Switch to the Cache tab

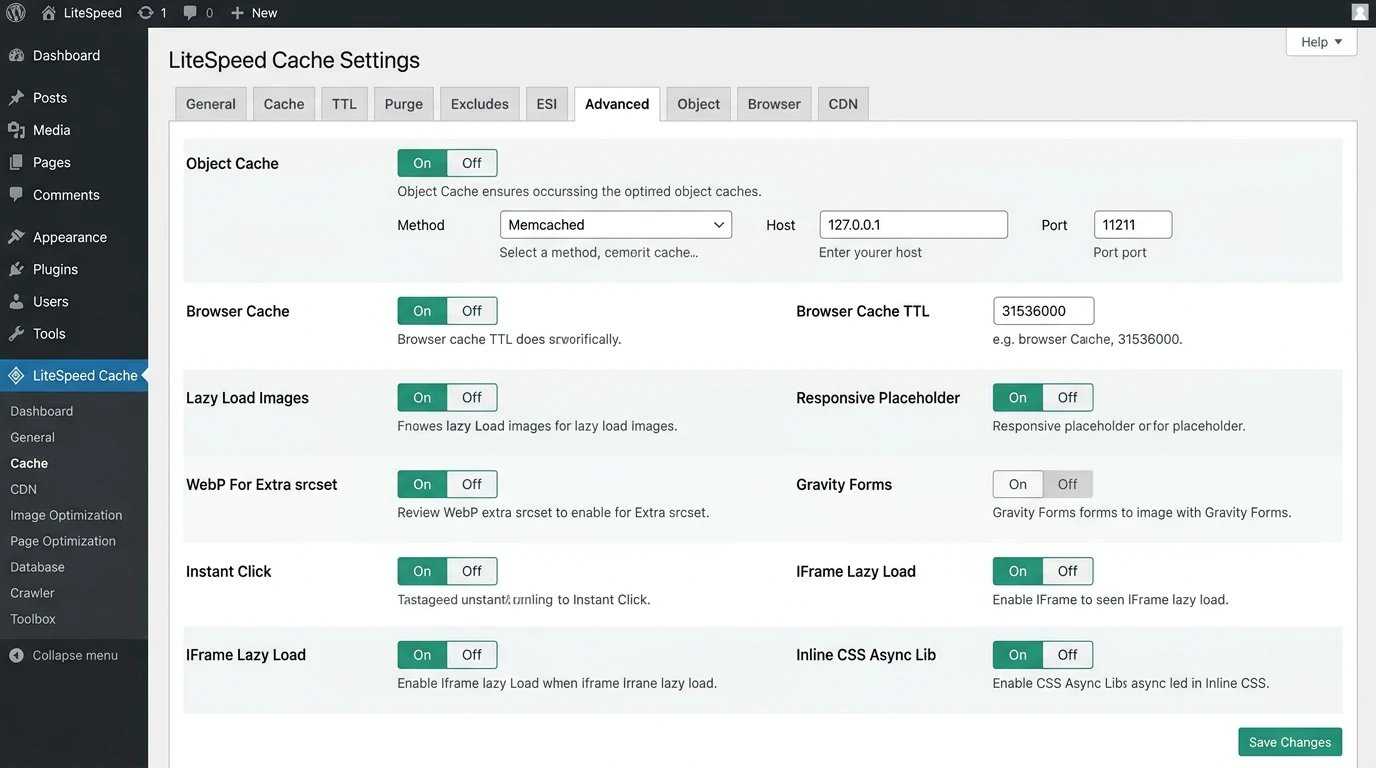point(284,104)
